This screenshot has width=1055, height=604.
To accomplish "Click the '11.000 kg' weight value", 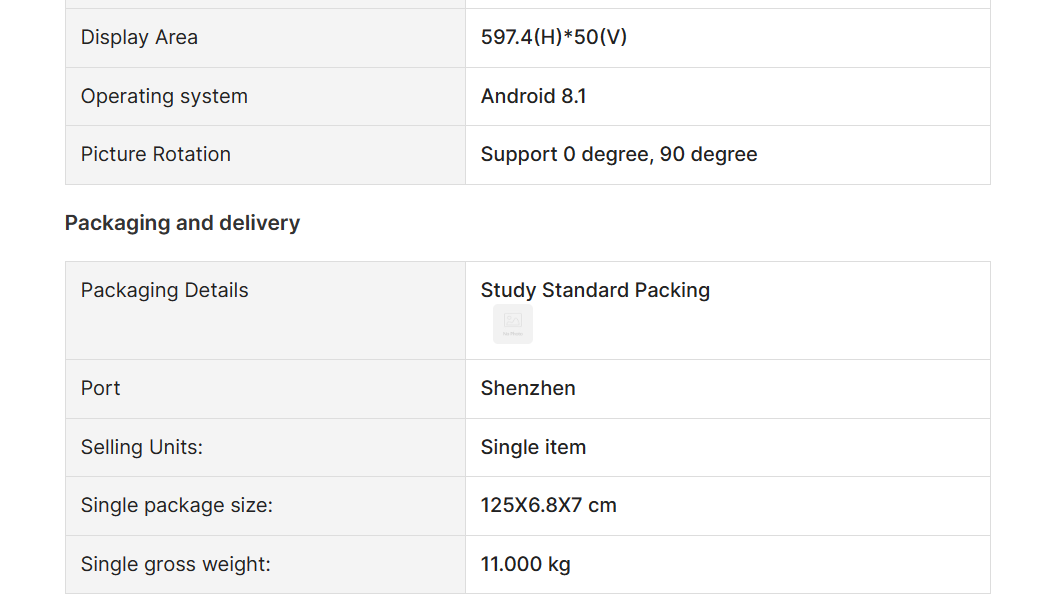I will pyautogui.click(x=525, y=565).
